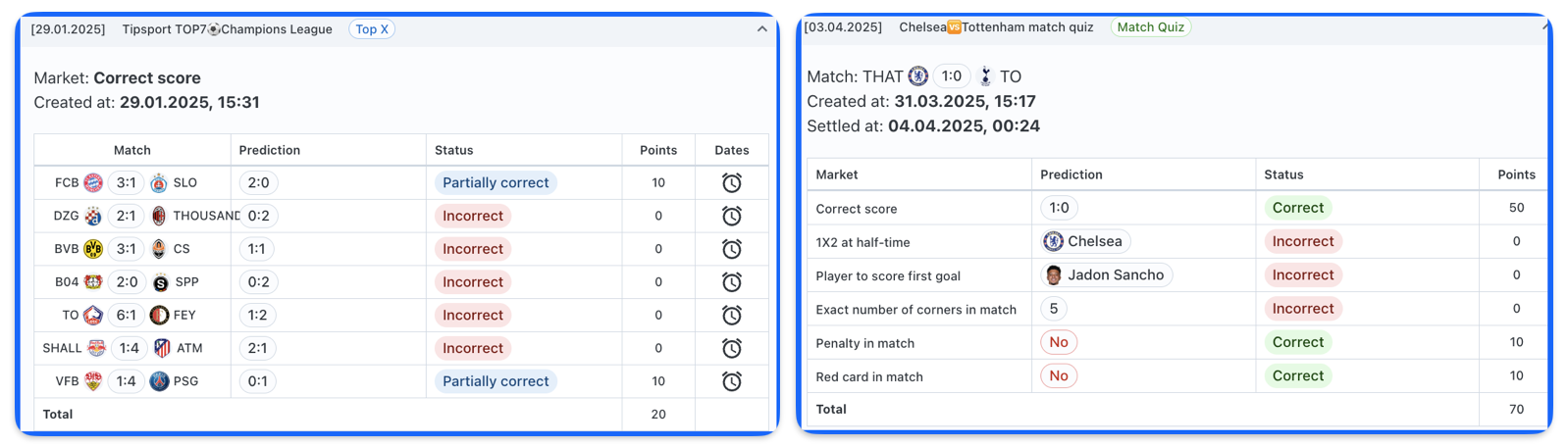Click the Match Quiz tag
The height and width of the screenshot is (447, 1568).
(1150, 27)
